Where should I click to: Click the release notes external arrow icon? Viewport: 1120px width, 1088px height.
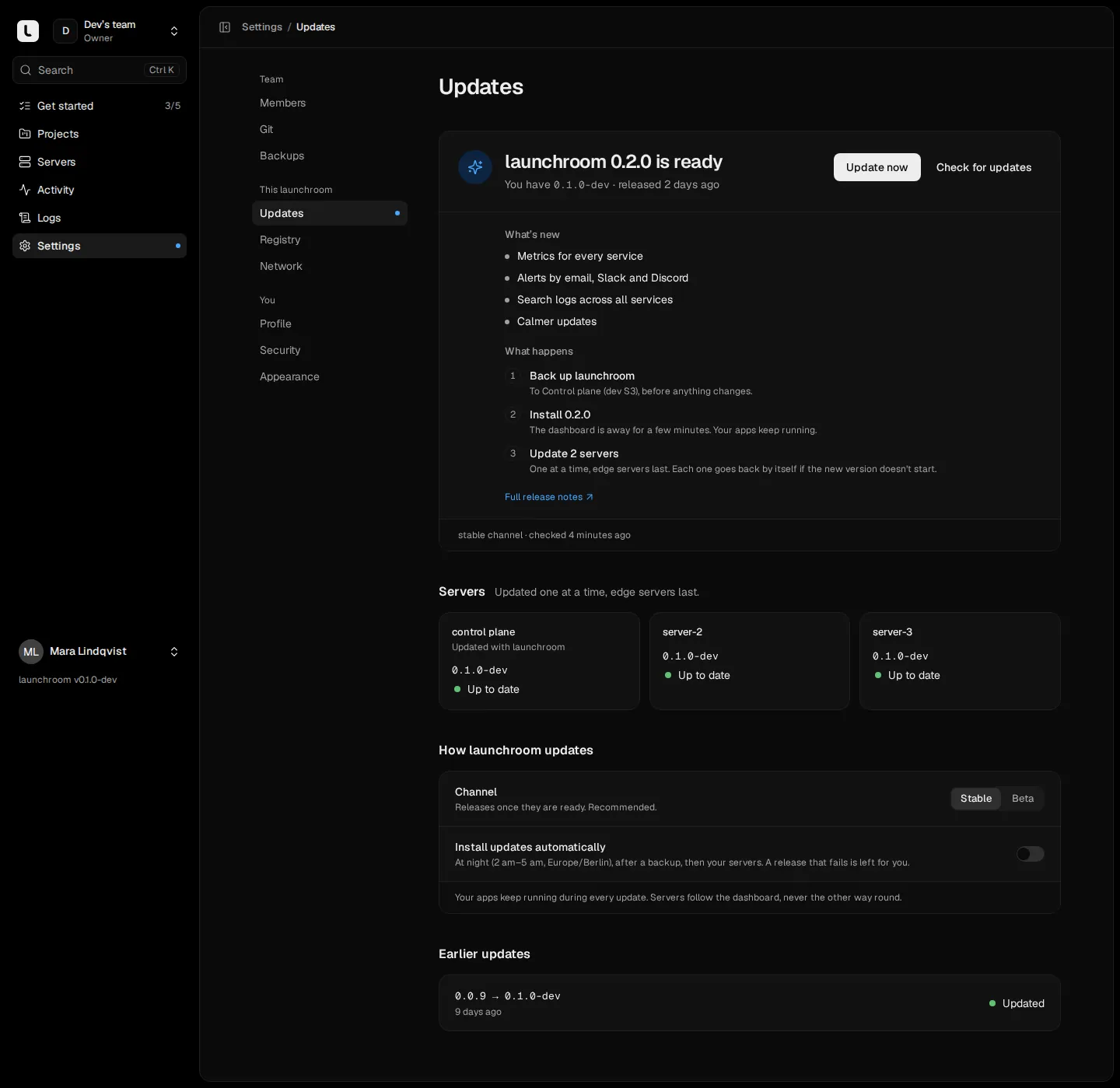[x=590, y=497]
